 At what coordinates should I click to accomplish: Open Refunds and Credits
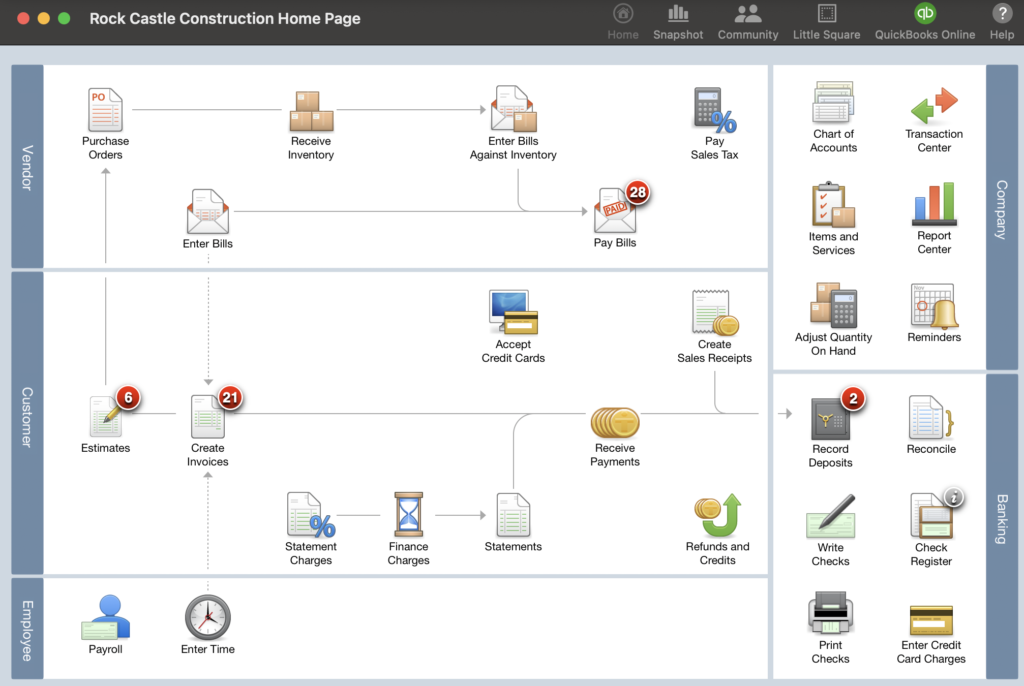[716, 515]
